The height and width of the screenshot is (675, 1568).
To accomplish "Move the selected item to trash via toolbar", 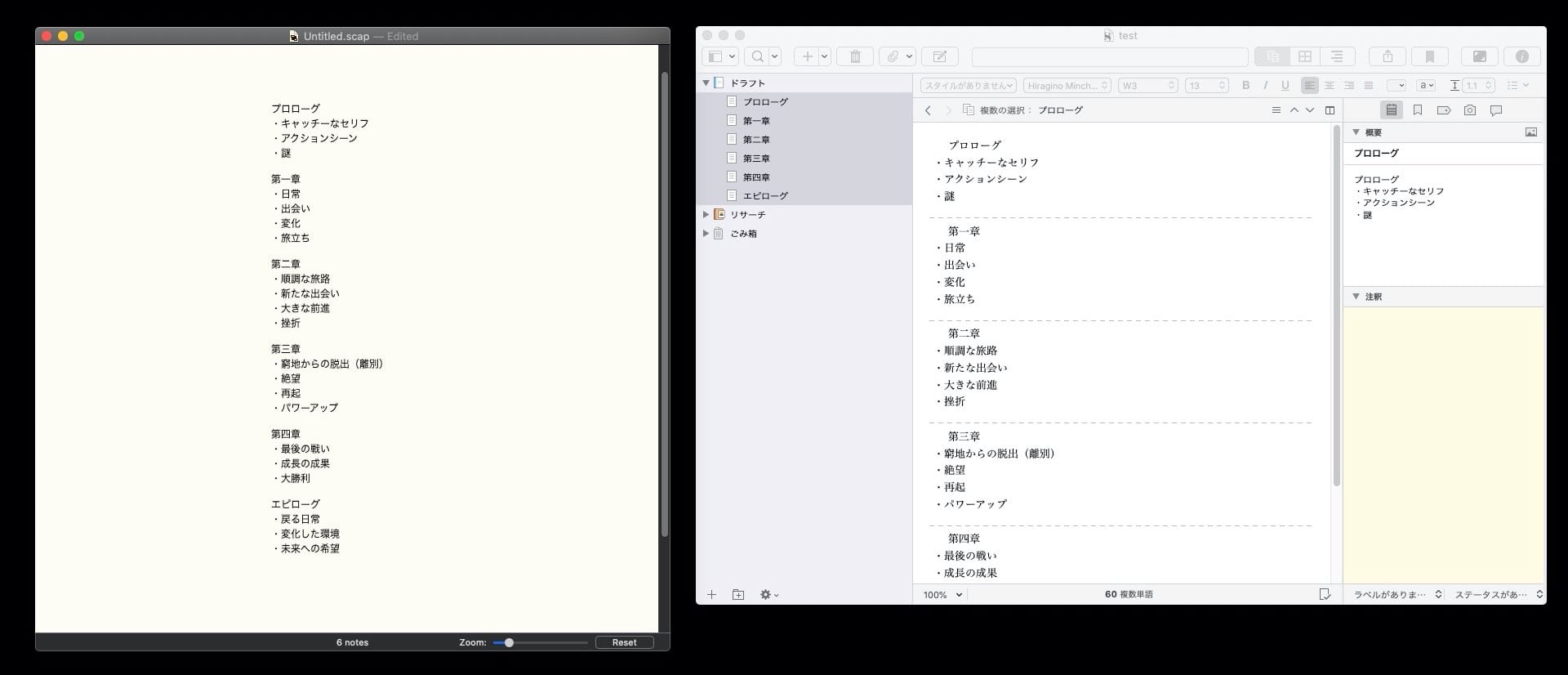I will [x=855, y=56].
